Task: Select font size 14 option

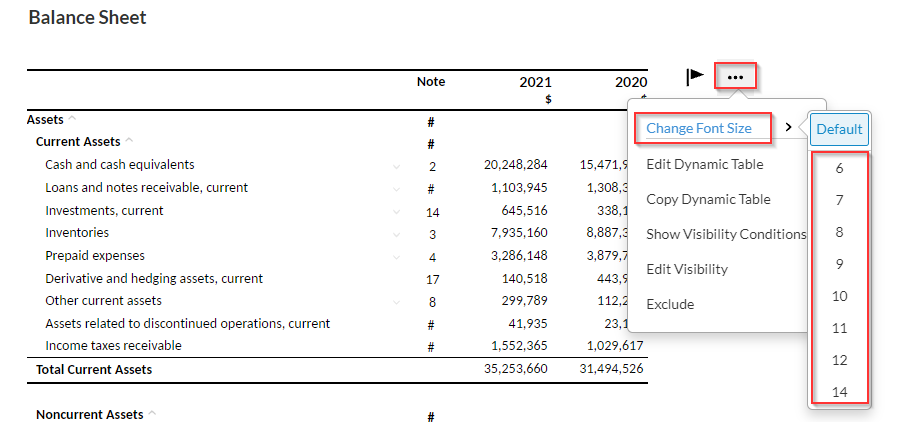Action: (x=839, y=392)
